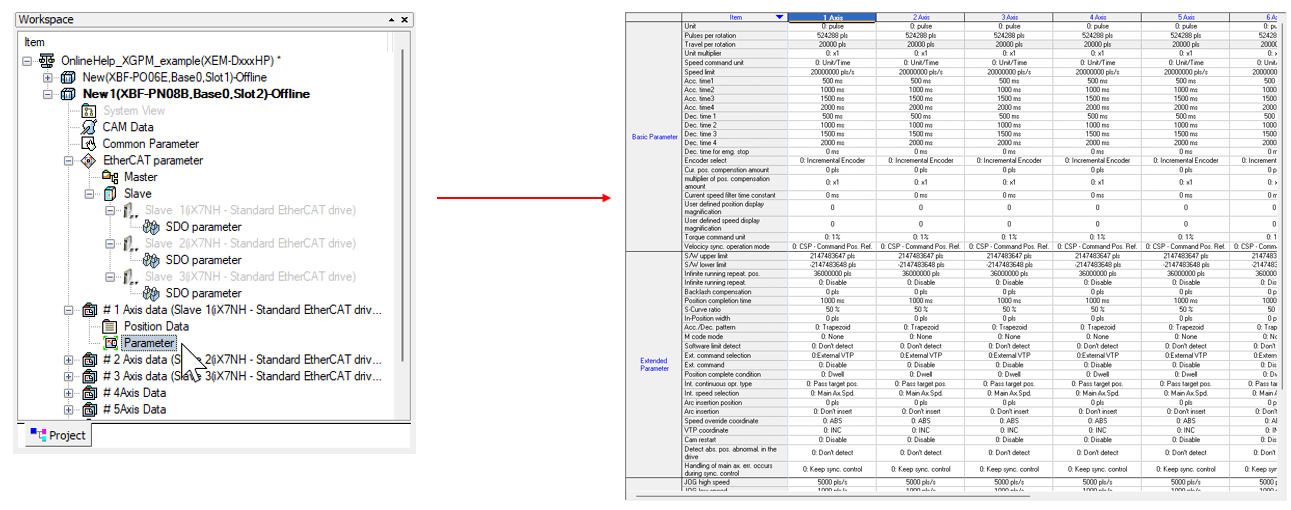Close the Workspace panel
Image resolution: width=1291 pixels, height=510 pixels.
405,20
